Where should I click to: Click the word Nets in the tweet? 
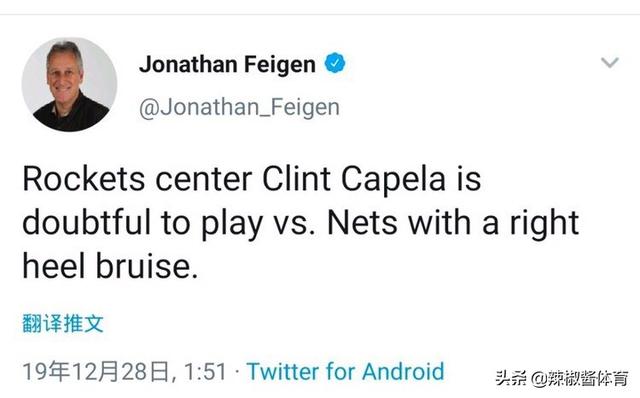pyautogui.click(x=362, y=223)
